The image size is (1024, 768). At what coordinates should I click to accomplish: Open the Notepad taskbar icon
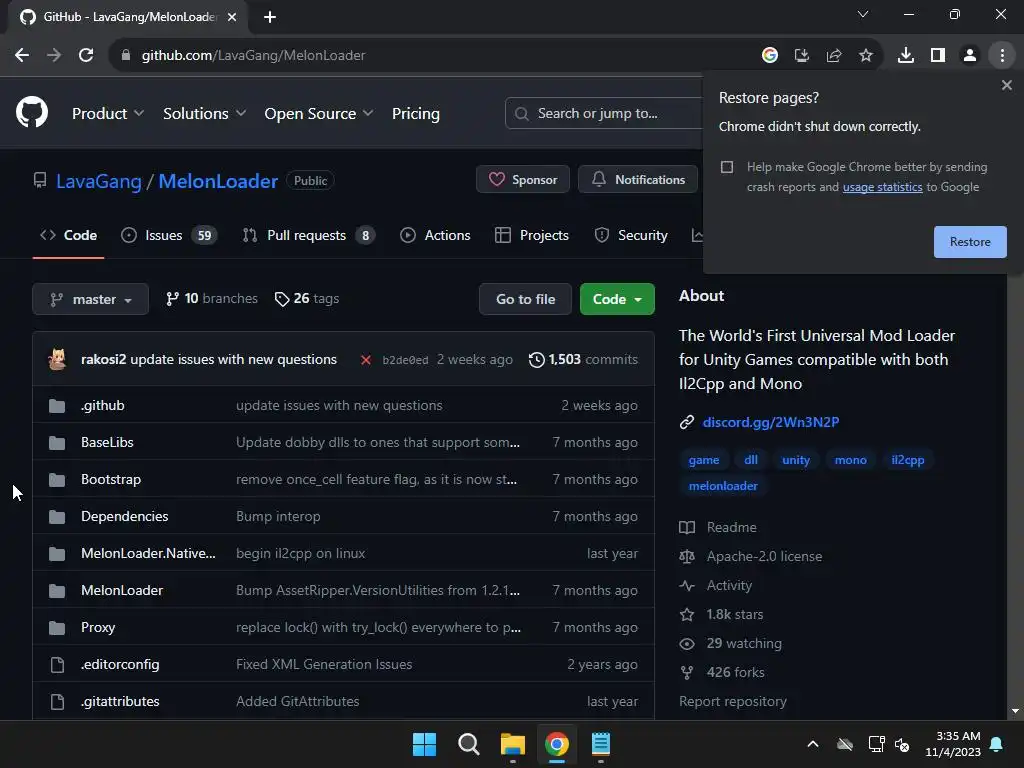(x=601, y=744)
